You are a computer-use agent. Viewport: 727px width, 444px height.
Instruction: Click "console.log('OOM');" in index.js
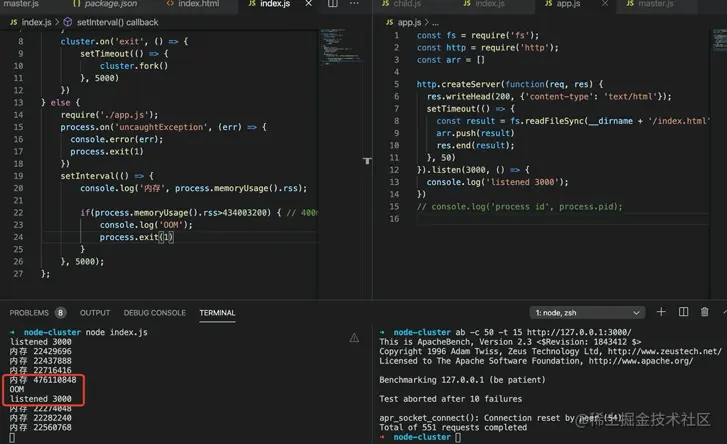point(146,225)
